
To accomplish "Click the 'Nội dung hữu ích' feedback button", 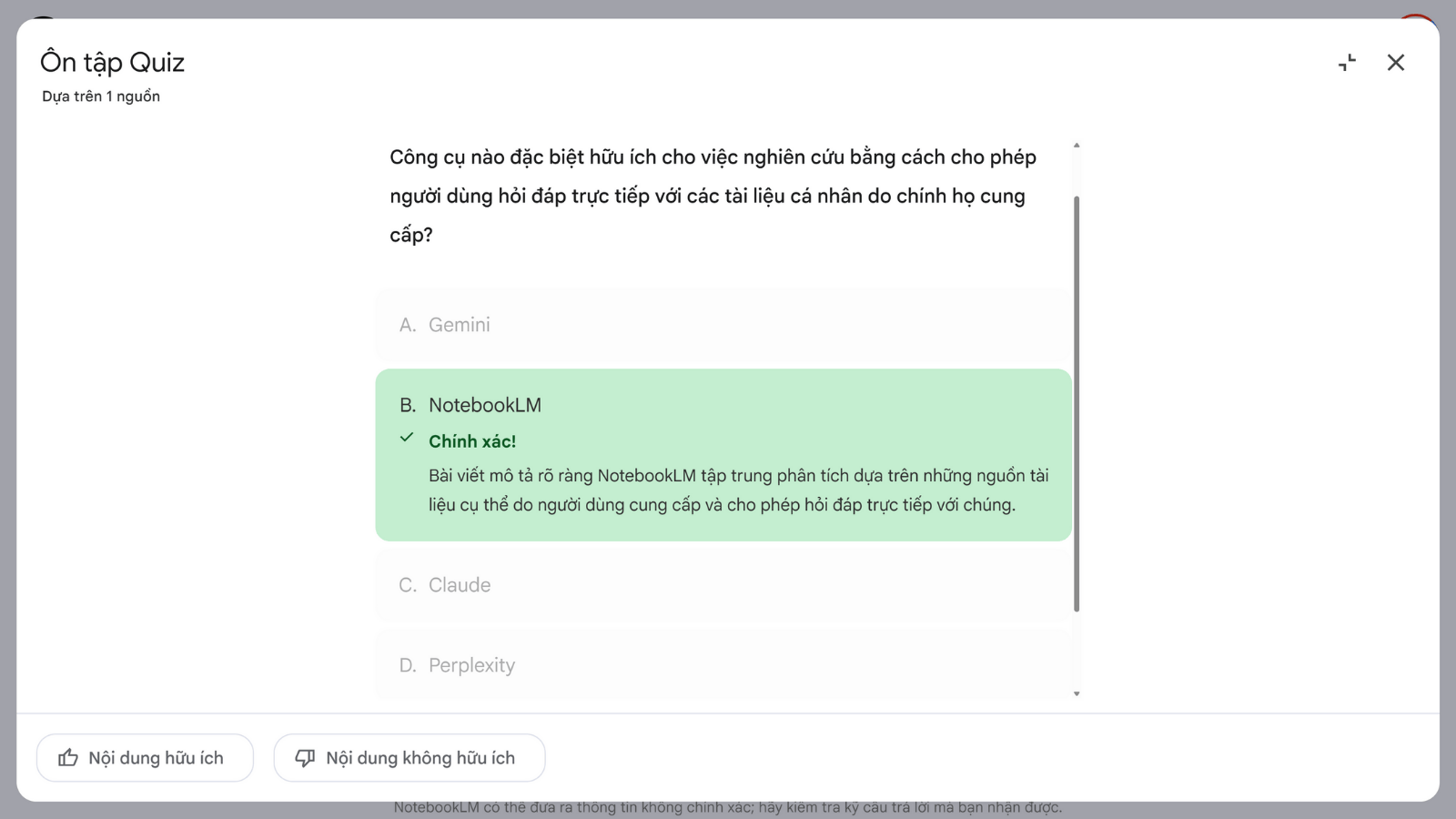I will pyautogui.click(x=144, y=757).
